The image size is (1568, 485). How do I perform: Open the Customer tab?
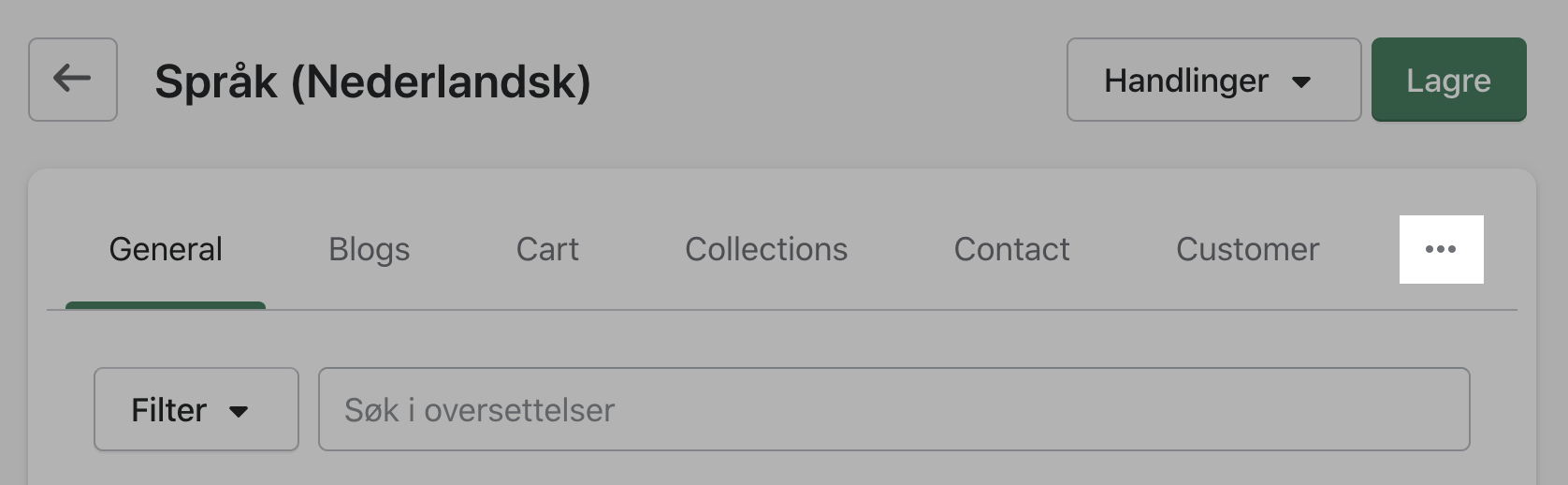(x=1247, y=250)
